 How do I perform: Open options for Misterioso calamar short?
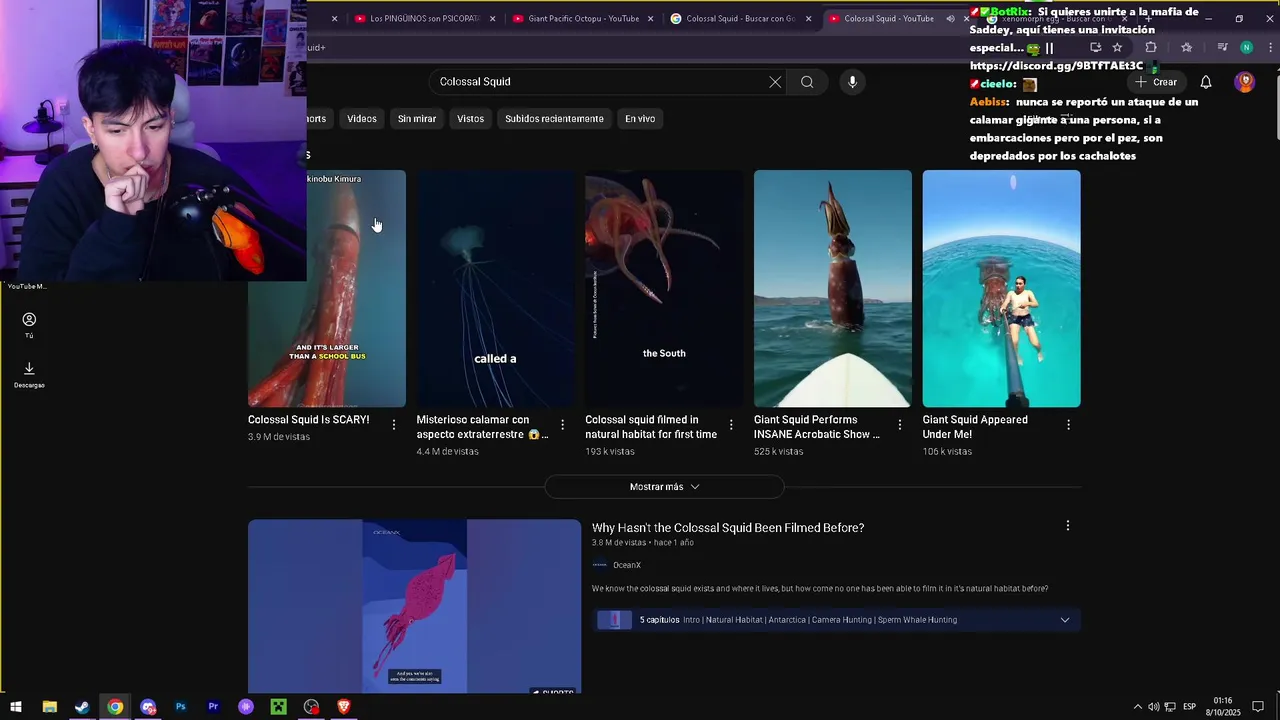click(x=562, y=425)
